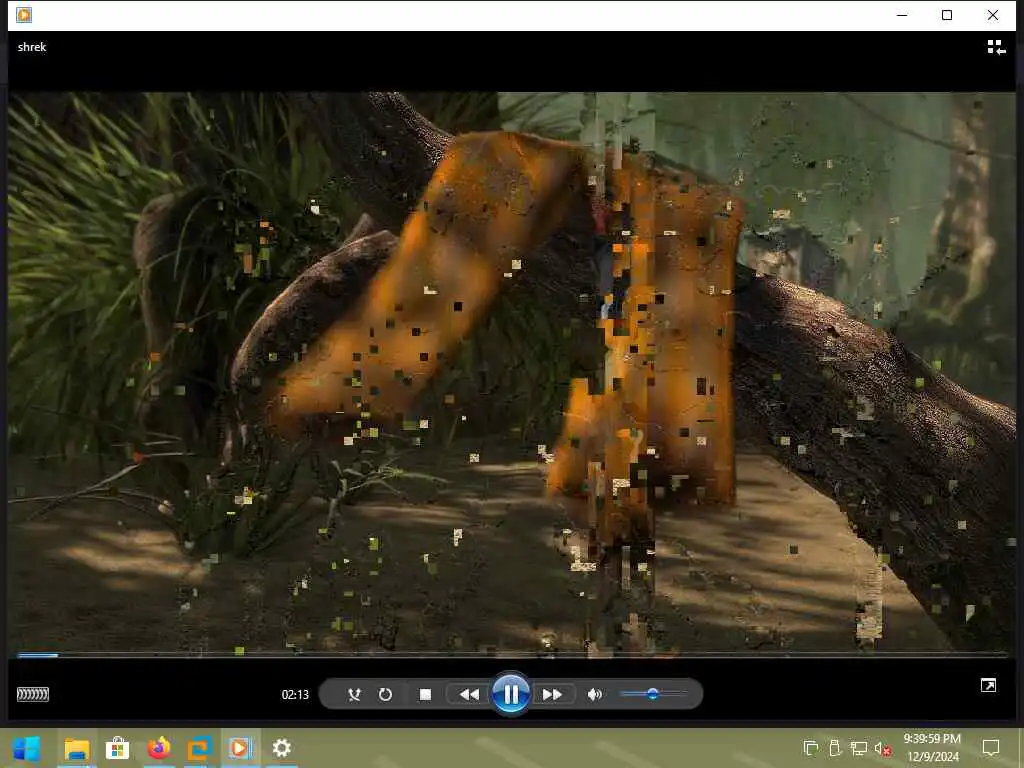View video in full screen
Viewport: 1024px width, 768px height.
point(988,685)
